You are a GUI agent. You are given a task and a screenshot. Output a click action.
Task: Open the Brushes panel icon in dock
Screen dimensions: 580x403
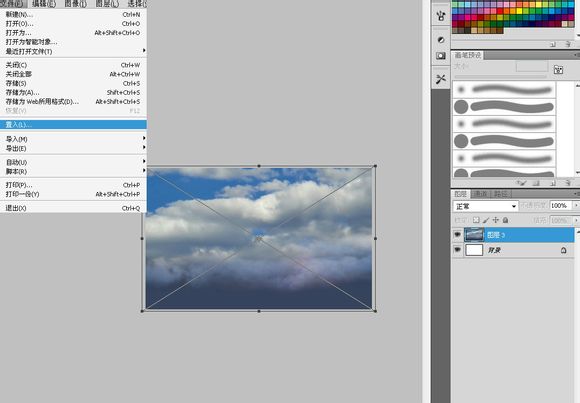441,16
